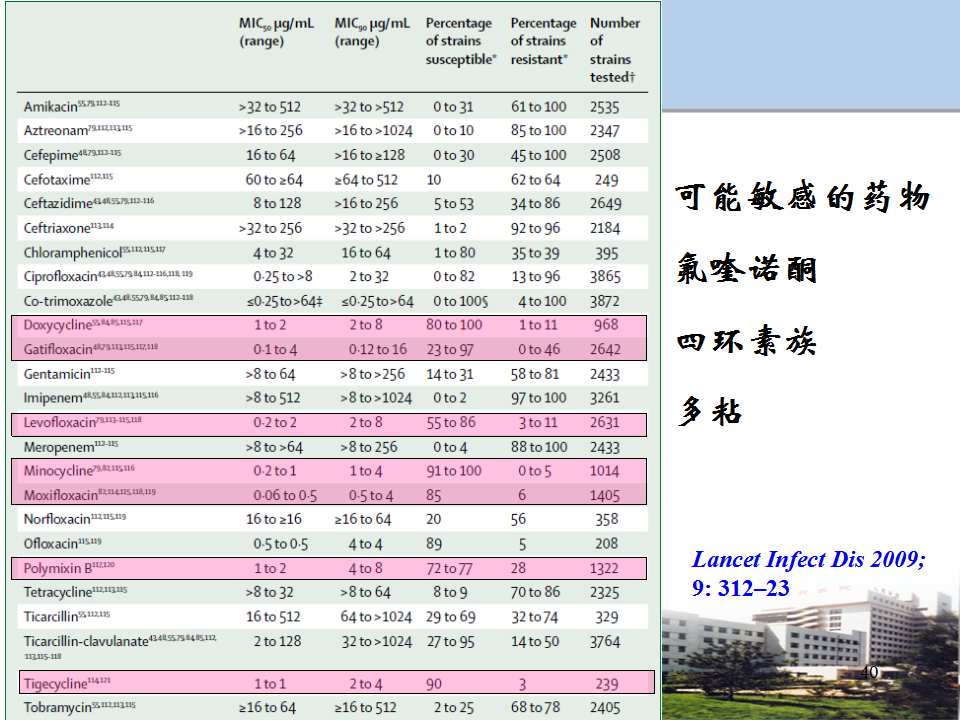Click the Ticarcillin-clavulanate drug name

tap(86, 642)
